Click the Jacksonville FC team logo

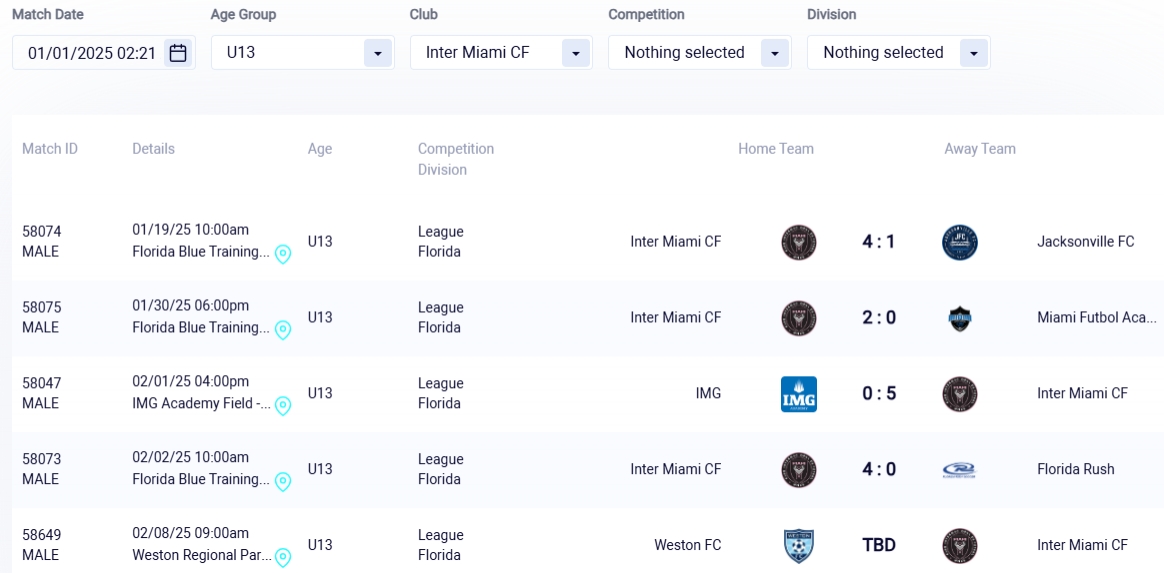click(960, 242)
